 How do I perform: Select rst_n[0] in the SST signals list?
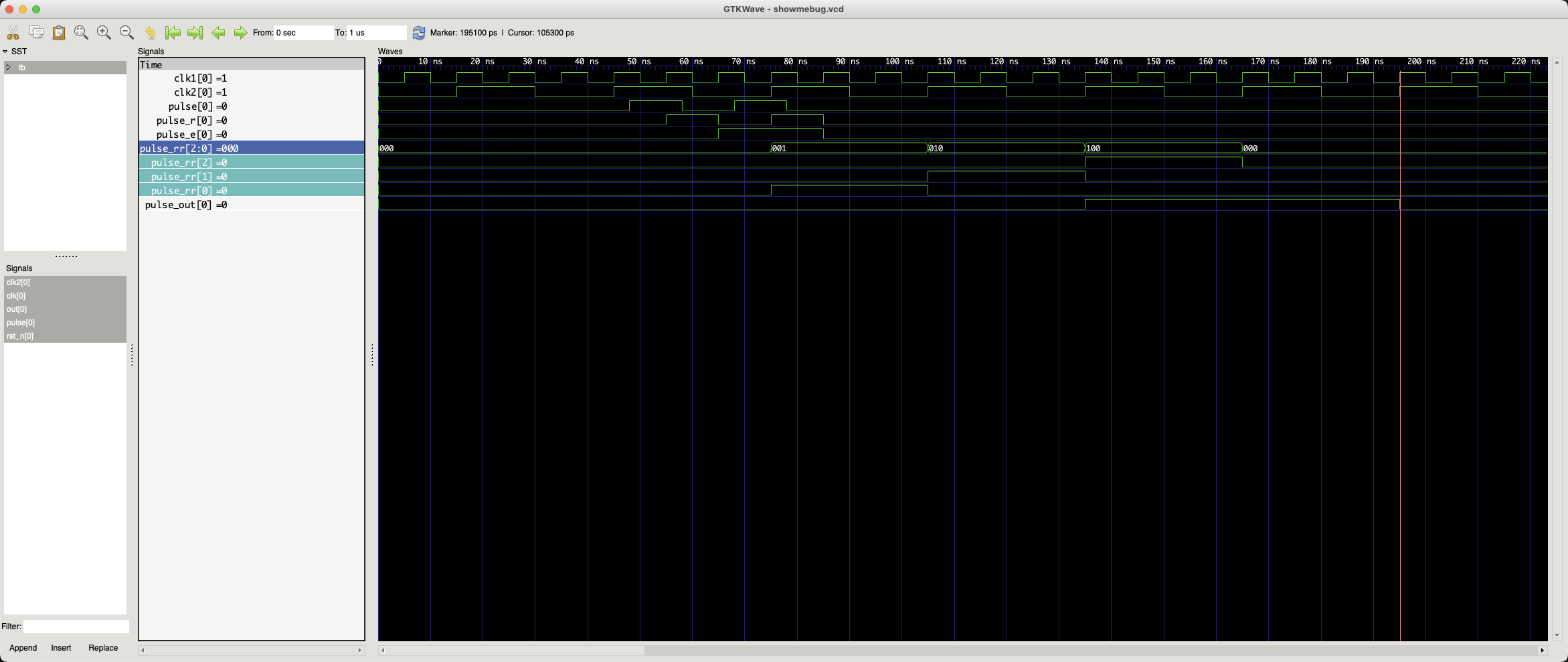click(65, 336)
